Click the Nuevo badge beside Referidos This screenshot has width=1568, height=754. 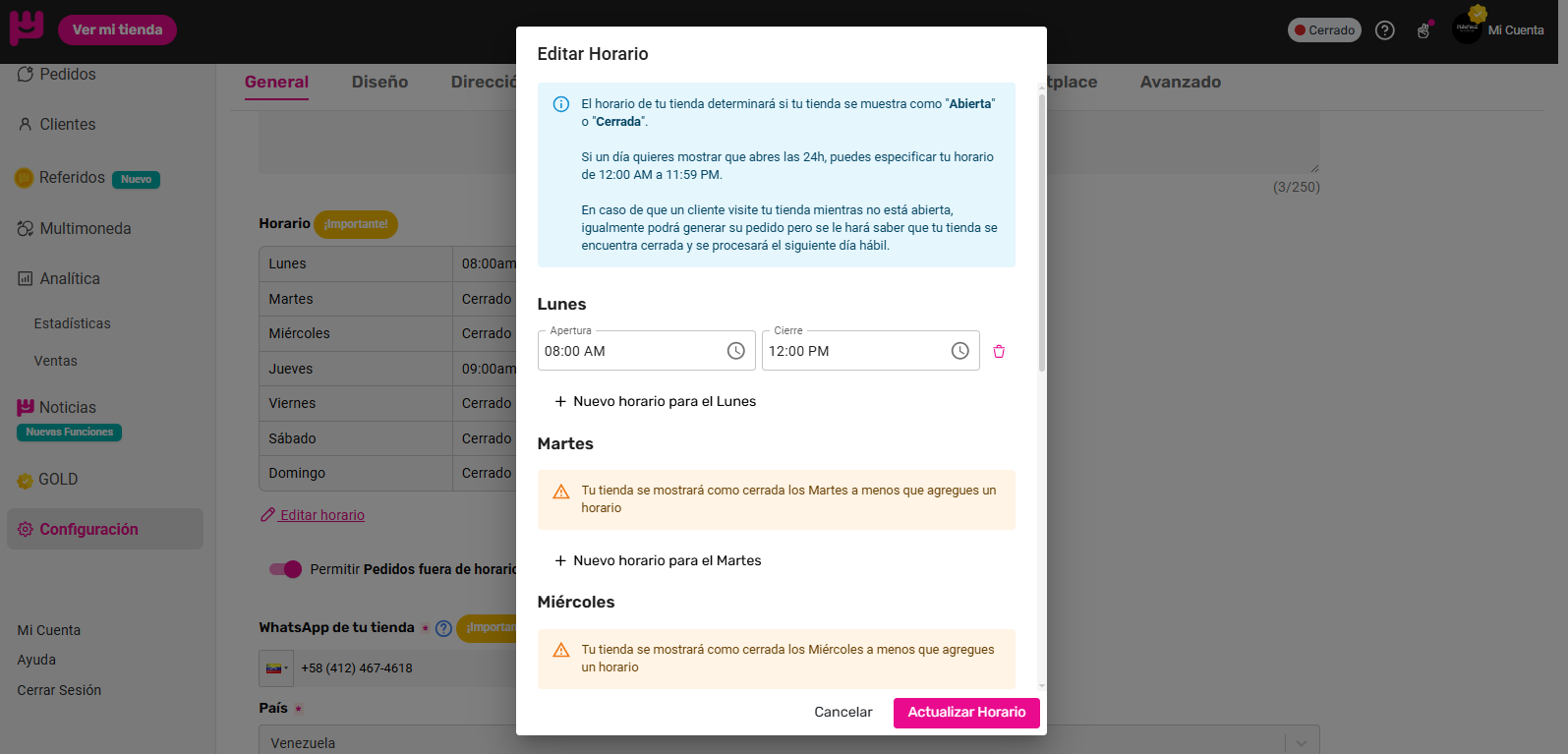tap(136, 180)
